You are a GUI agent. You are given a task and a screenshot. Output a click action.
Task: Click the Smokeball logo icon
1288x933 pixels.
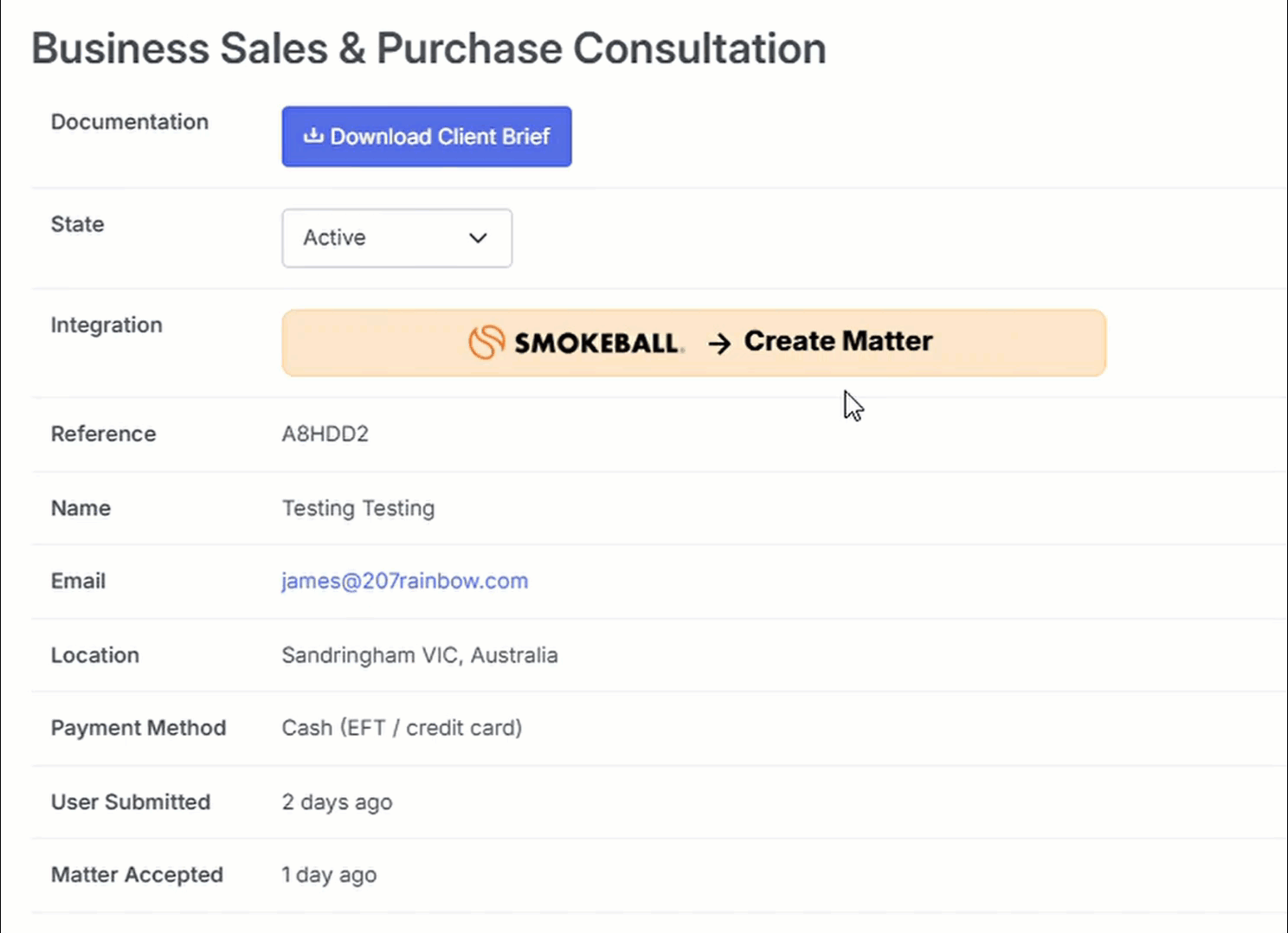[486, 342]
